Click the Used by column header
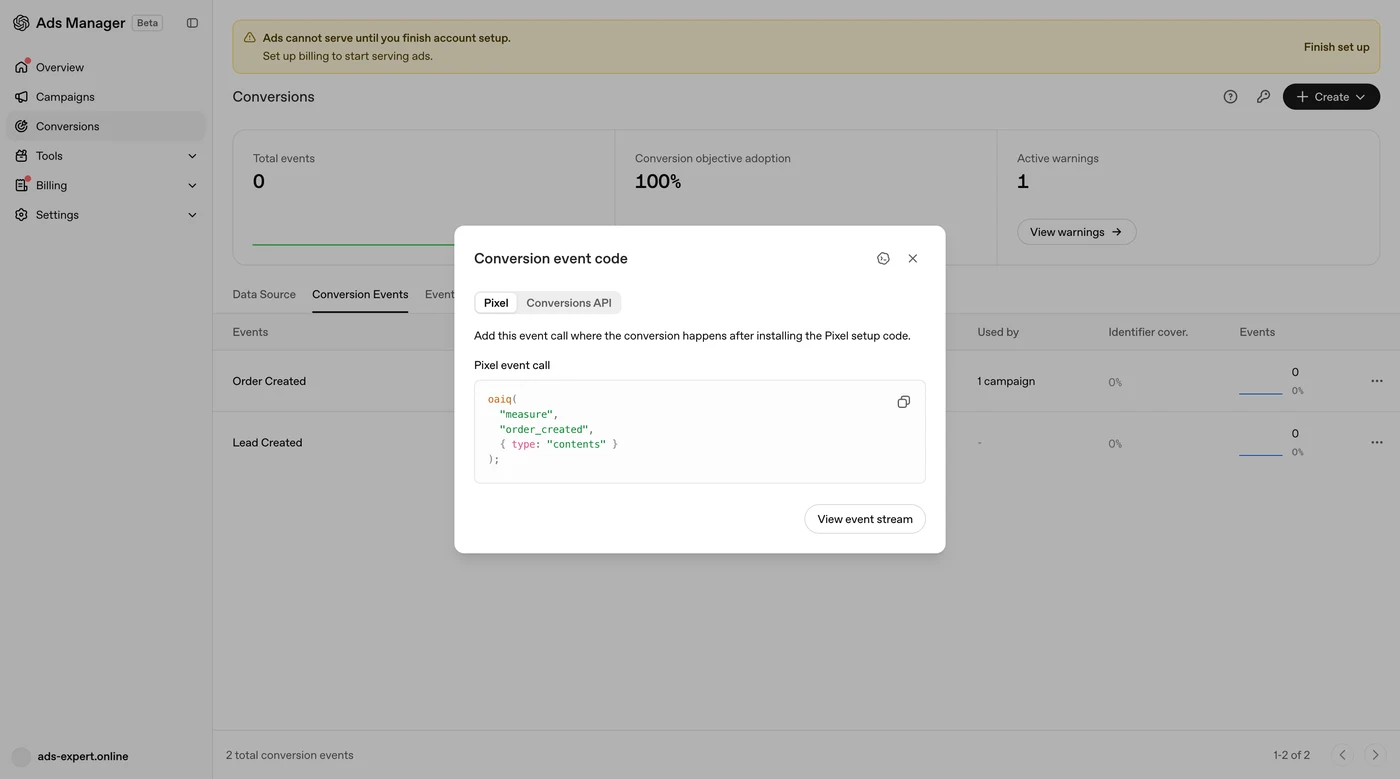The width and height of the screenshot is (1400, 779). (998, 332)
